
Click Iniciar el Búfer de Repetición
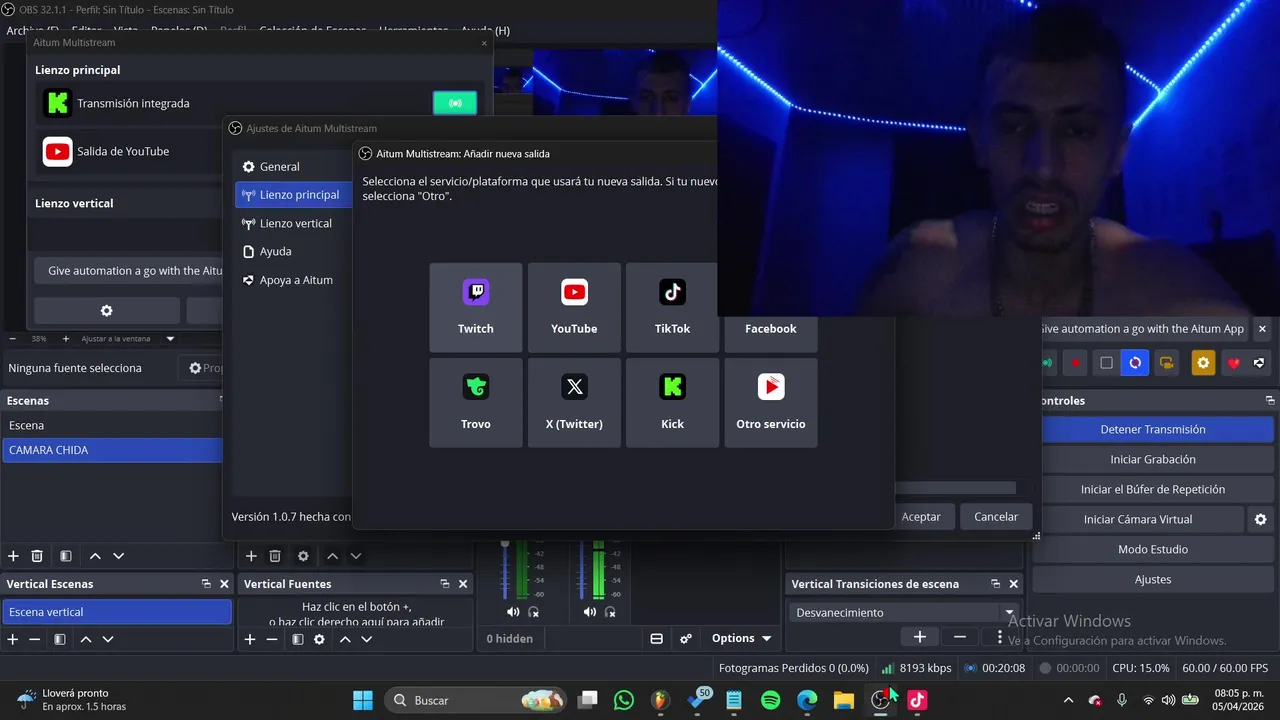(x=1153, y=489)
